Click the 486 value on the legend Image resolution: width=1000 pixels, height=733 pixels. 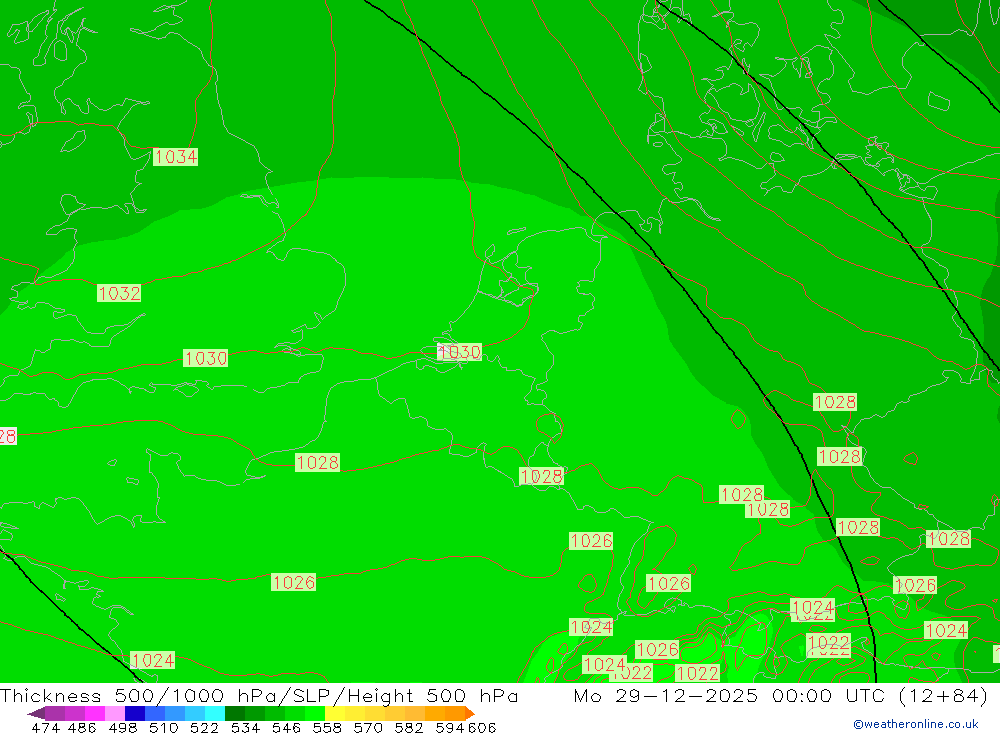(x=82, y=727)
